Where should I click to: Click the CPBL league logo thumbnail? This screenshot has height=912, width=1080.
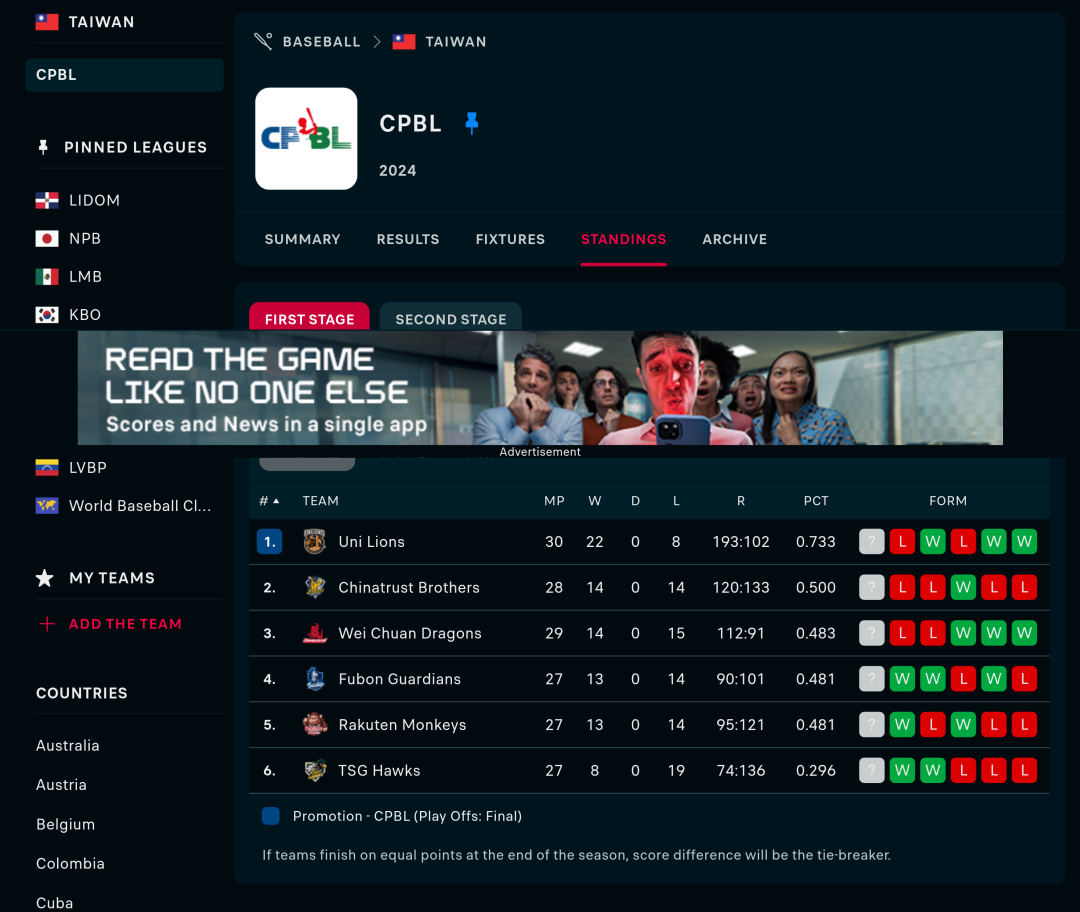coord(306,138)
